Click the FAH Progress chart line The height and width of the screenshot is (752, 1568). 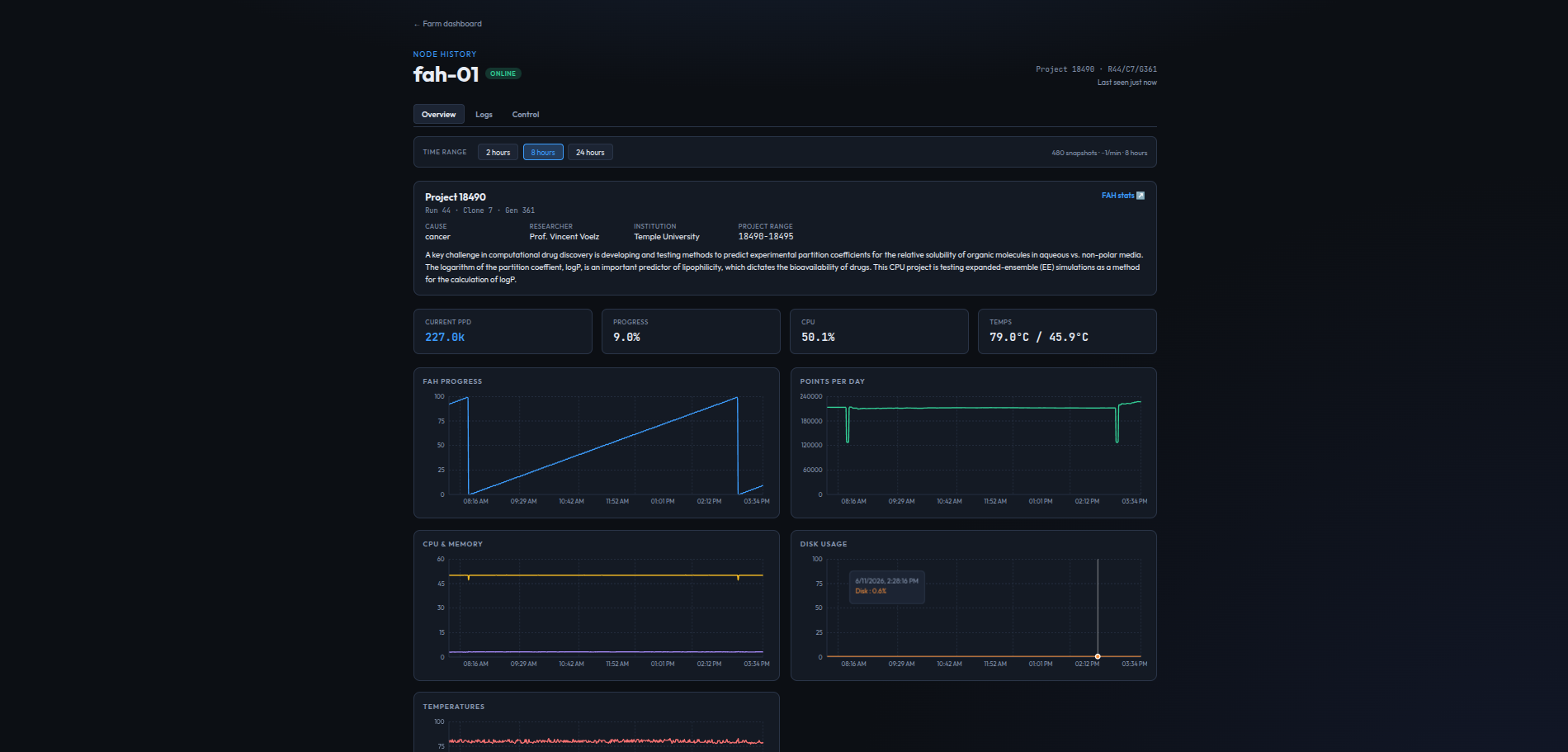tap(602, 447)
